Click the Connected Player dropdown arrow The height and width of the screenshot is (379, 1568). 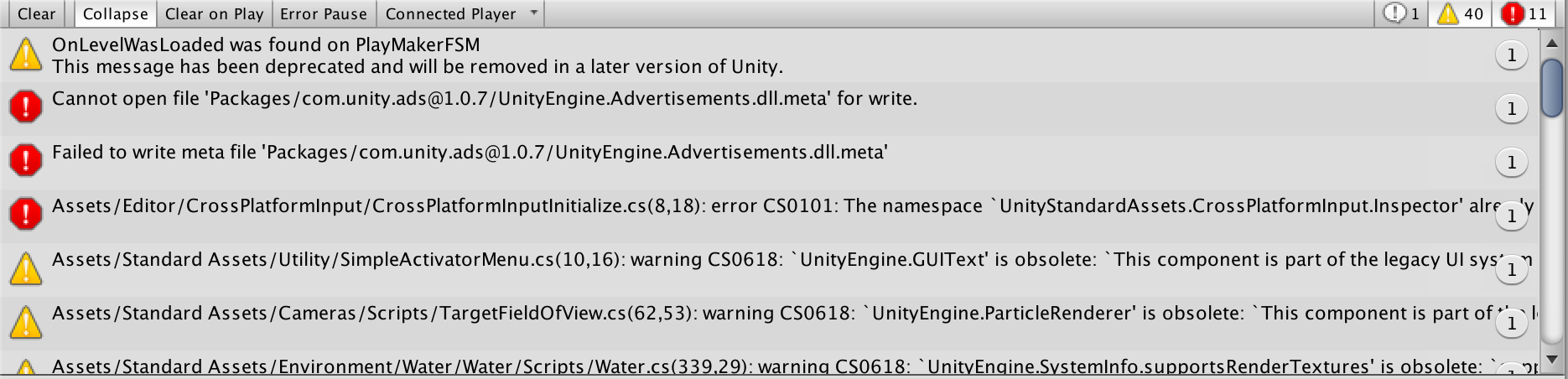[534, 13]
